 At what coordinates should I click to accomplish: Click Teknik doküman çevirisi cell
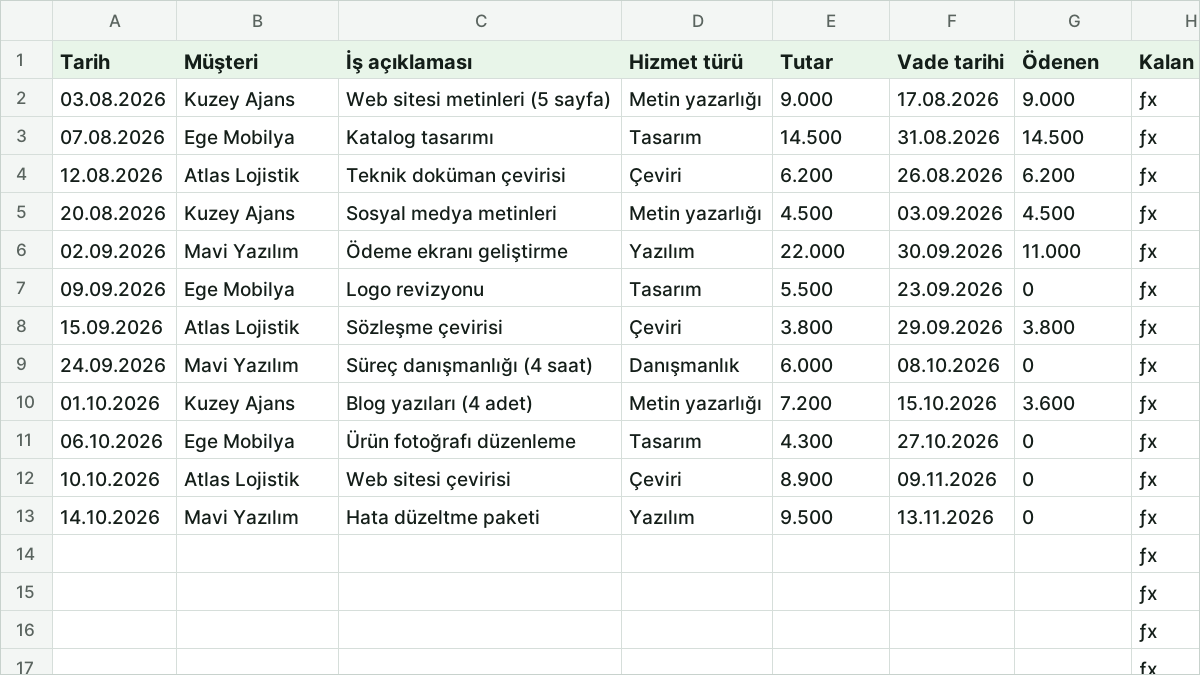tap(480, 175)
